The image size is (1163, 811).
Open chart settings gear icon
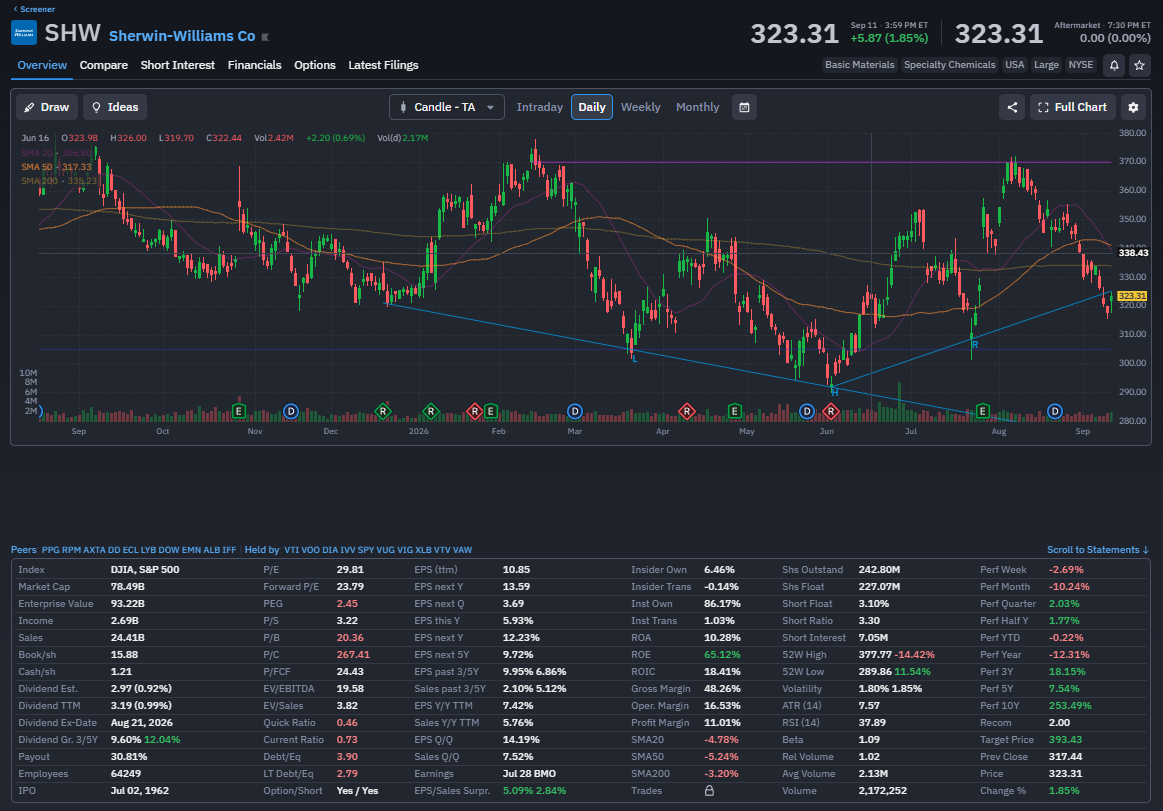pyautogui.click(x=1133, y=107)
